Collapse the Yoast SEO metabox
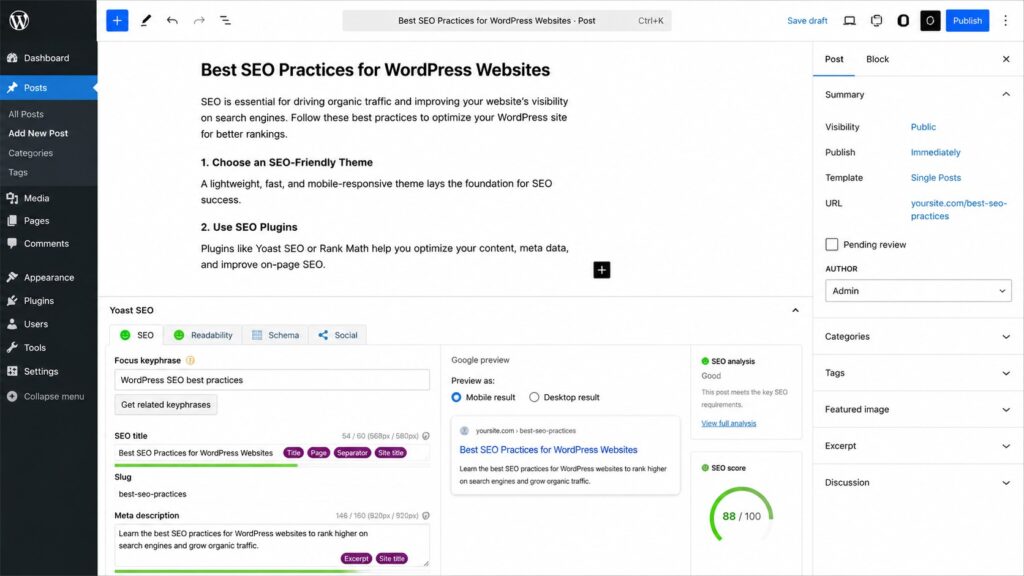Image resolution: width=1024 pixels, height=576 pixels. coord(795,310)
